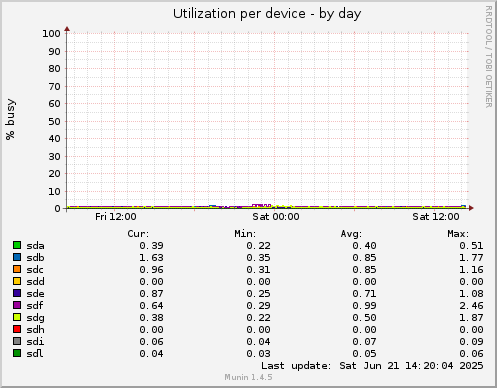This screenshot has width=497, height=388.
Task: Click the Sat 12:00 time label
Action: (x=436, y=217)
